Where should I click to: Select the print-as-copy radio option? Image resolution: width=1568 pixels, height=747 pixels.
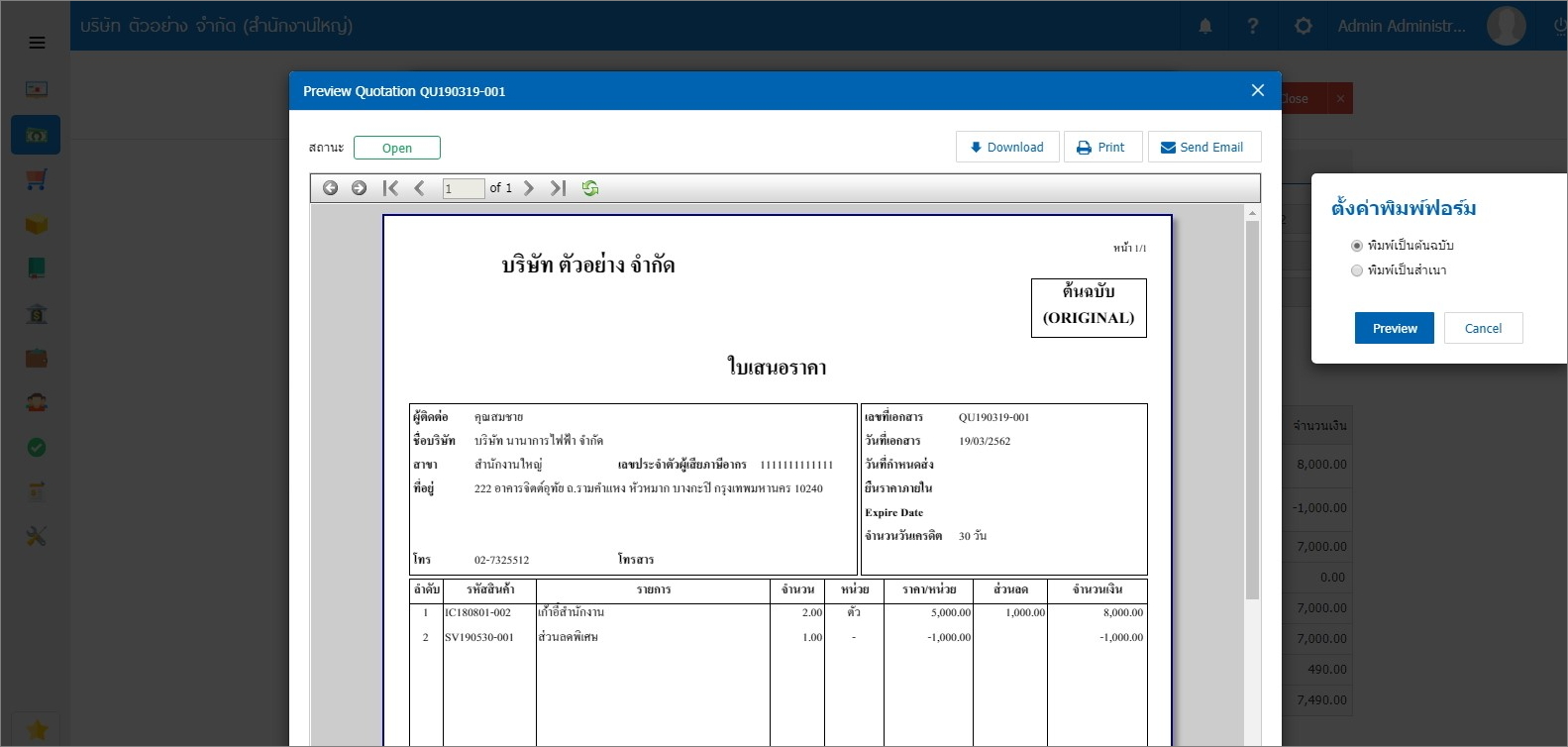pyautogui.click(x=1357, y=270)
